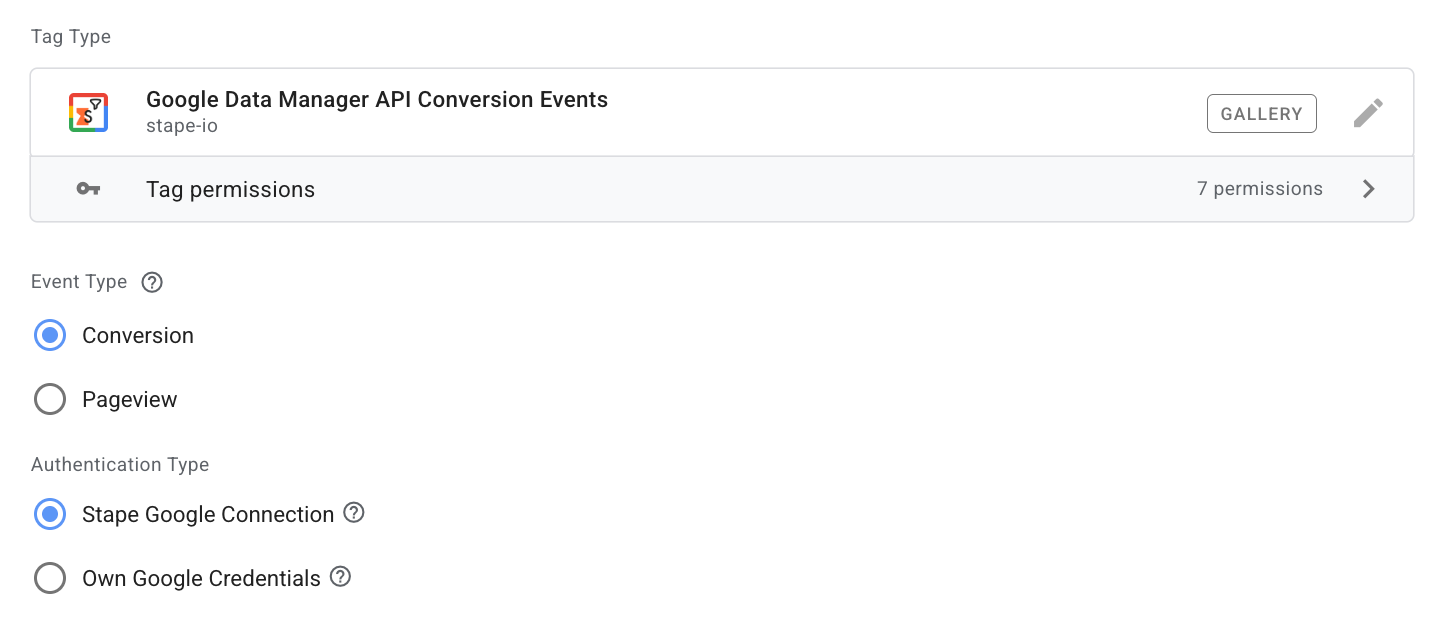
Task: Click the Tag permissions row label
Action: tap(230, 190)
